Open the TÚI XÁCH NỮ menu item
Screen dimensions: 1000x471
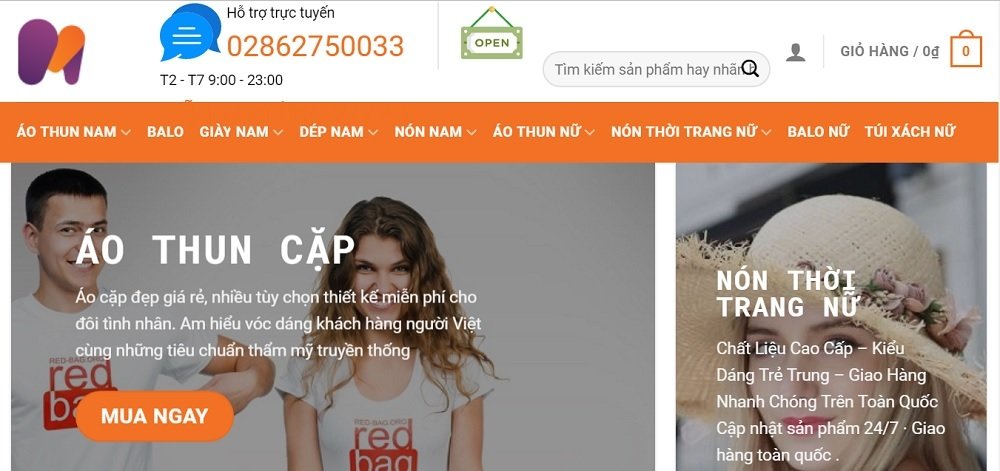pos(910,132)
